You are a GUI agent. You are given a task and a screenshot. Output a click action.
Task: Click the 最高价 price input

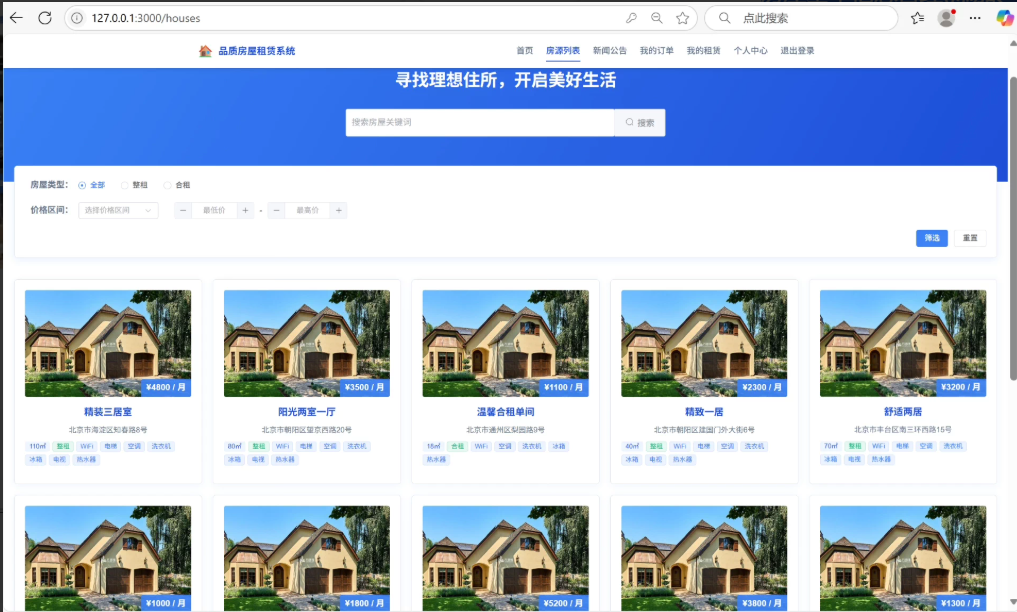[307, 210]
